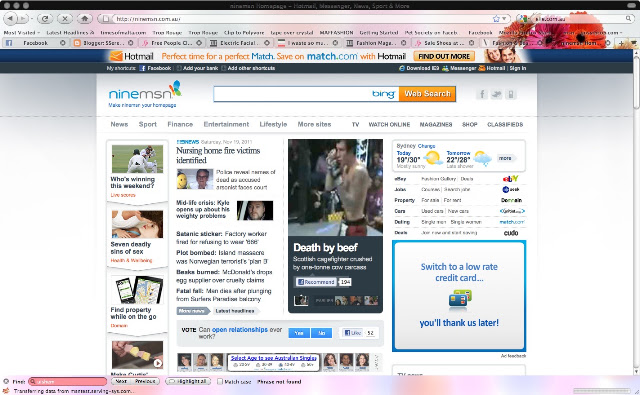Open the WATCH ONLINE link

coord(389,125)
